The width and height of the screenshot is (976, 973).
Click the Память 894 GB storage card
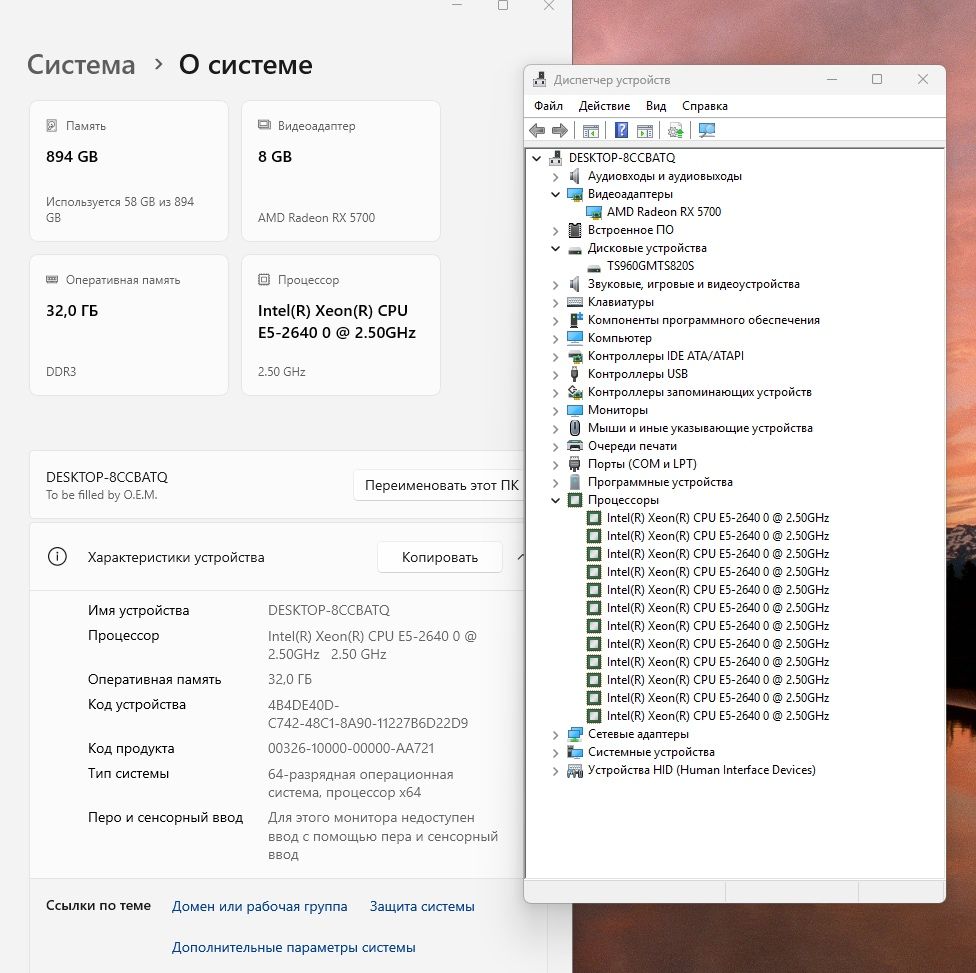[129, 171]
